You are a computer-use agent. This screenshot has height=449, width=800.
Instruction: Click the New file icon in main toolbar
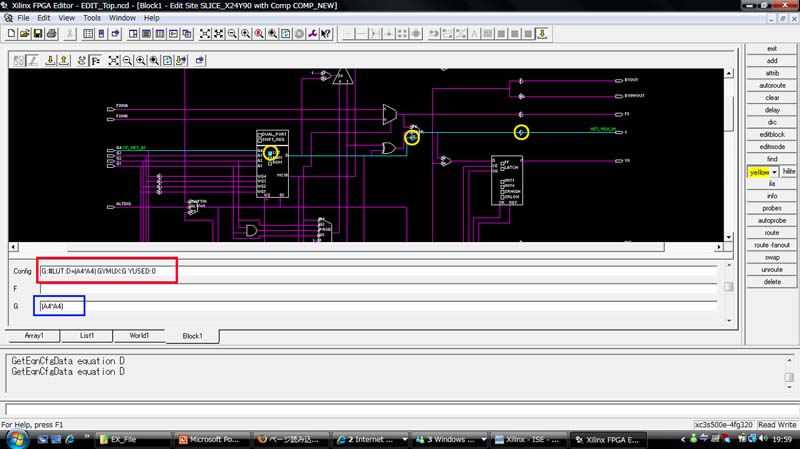11,34
